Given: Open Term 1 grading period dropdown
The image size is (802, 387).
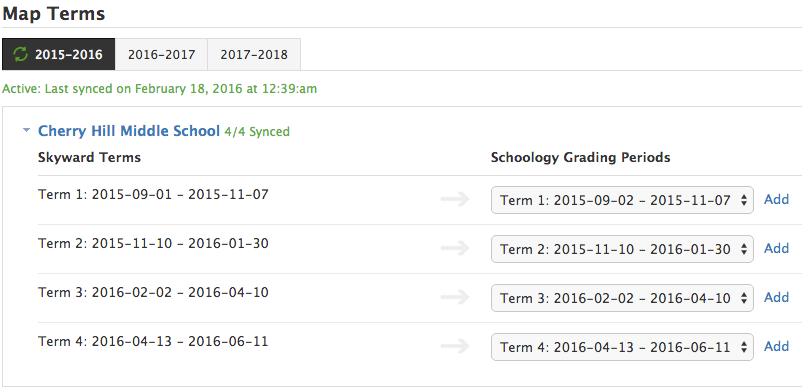Looking at the screenshot, I should pyautogui.click(x=622, y=200).
